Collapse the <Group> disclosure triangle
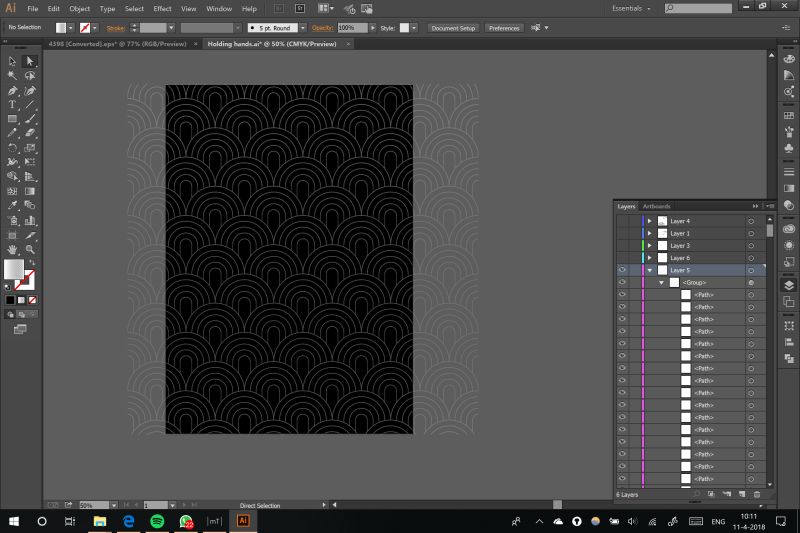Viewport: 800px width, 533px height. click(662, 283)
